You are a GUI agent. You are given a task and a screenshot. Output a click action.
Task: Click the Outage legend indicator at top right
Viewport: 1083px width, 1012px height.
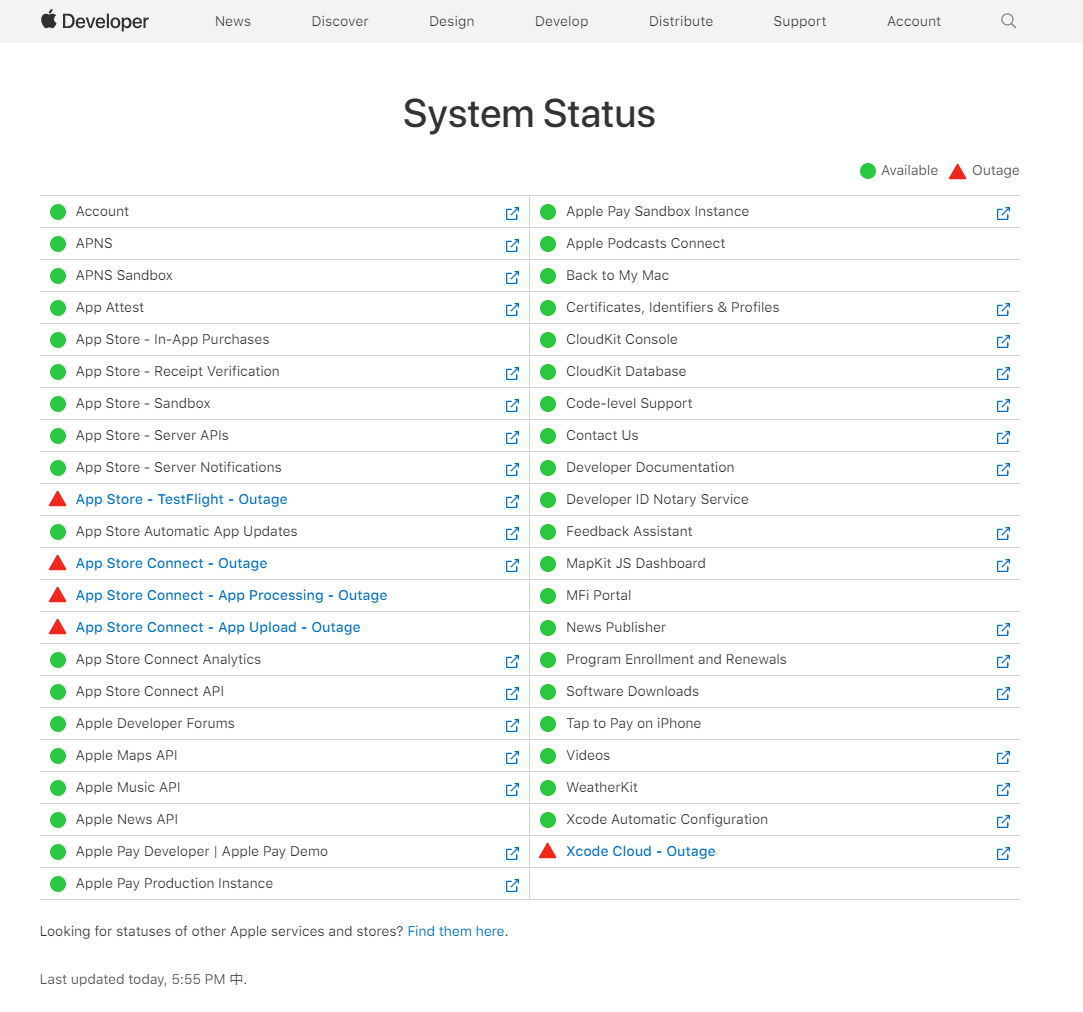tap(957, 170)
